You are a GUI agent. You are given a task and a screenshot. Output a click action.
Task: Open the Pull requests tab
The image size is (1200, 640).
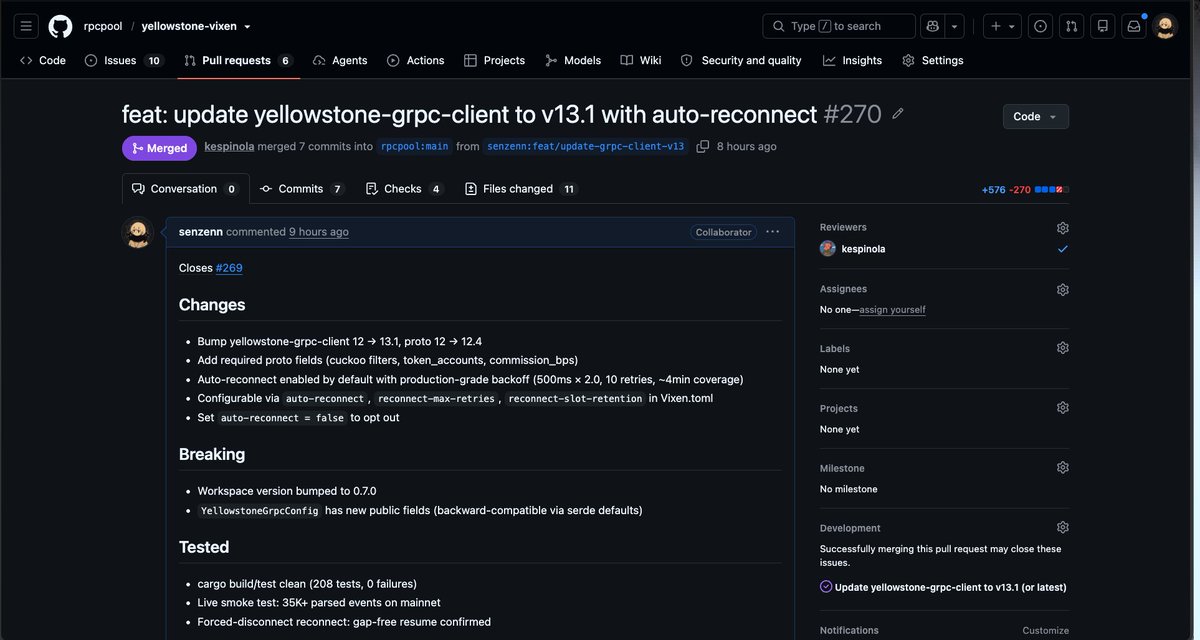click(x=238, y=60)
